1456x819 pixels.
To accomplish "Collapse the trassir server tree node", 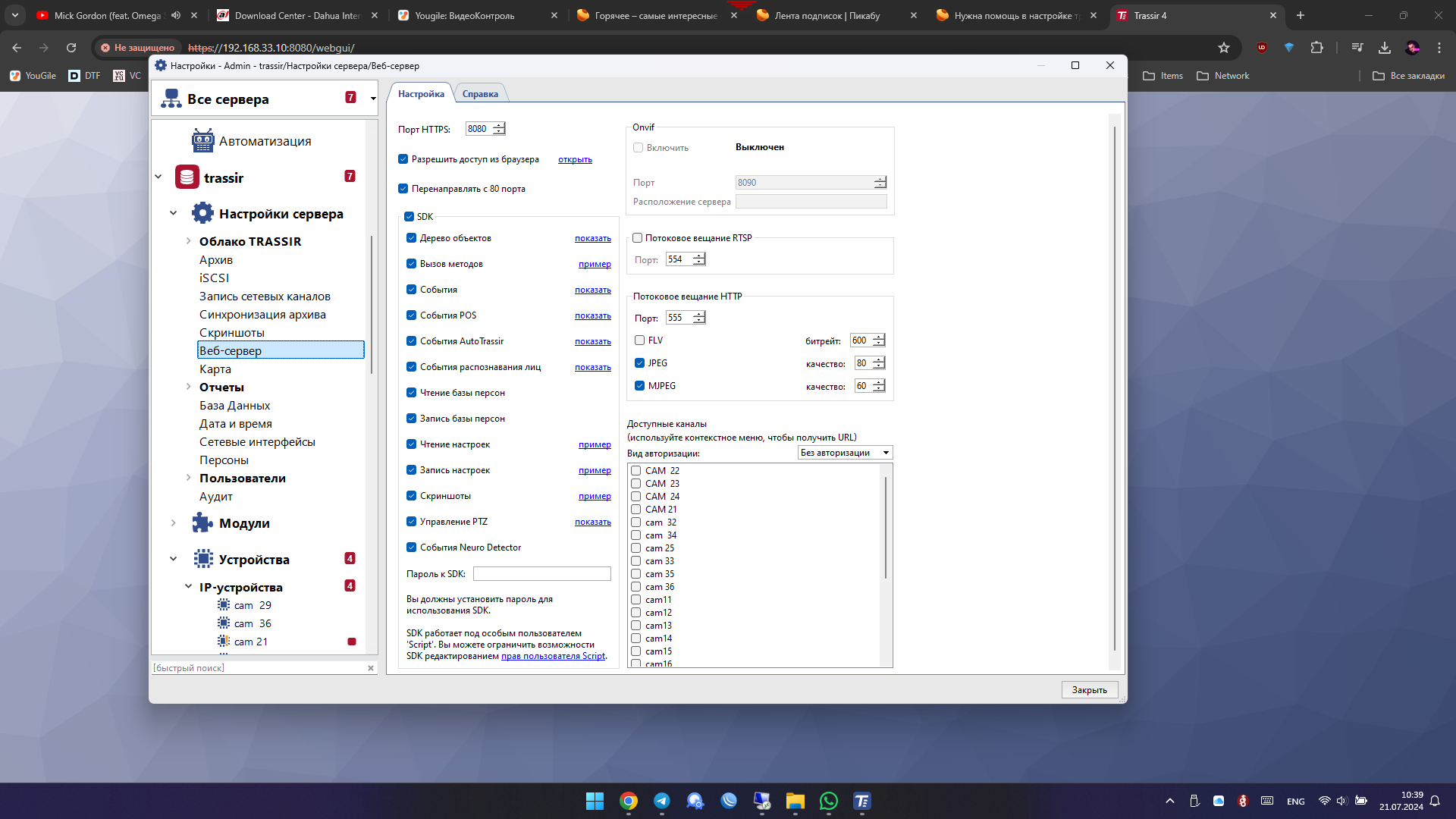I will point(158,177).
